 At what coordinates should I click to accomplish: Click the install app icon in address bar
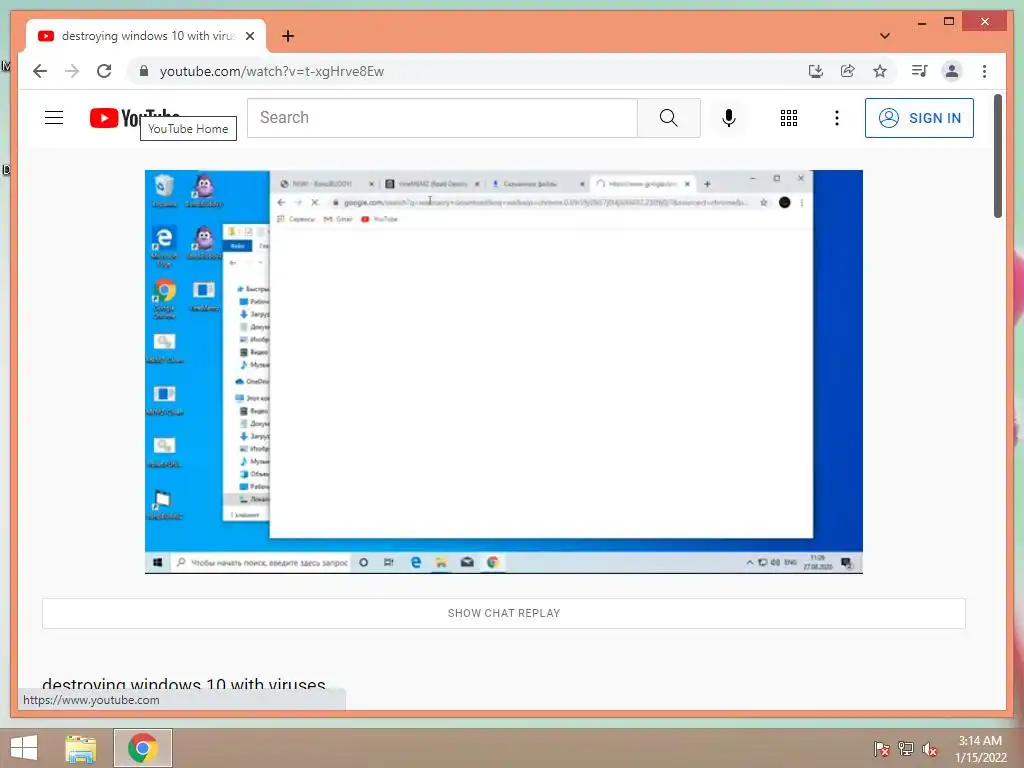815,71
